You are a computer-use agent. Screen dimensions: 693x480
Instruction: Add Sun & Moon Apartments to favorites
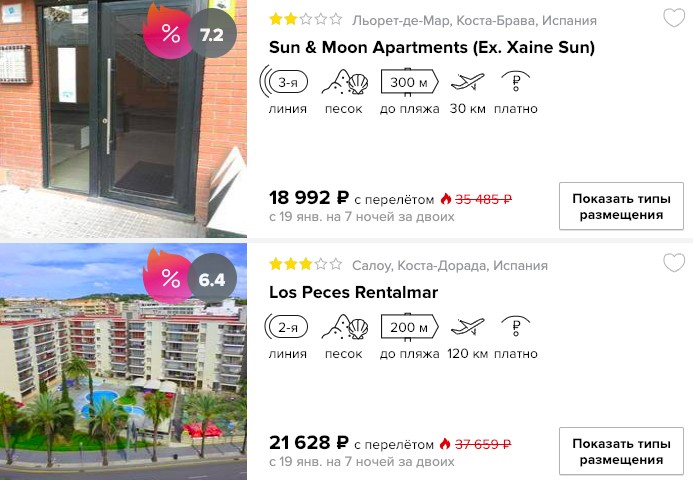click(674, 18)
